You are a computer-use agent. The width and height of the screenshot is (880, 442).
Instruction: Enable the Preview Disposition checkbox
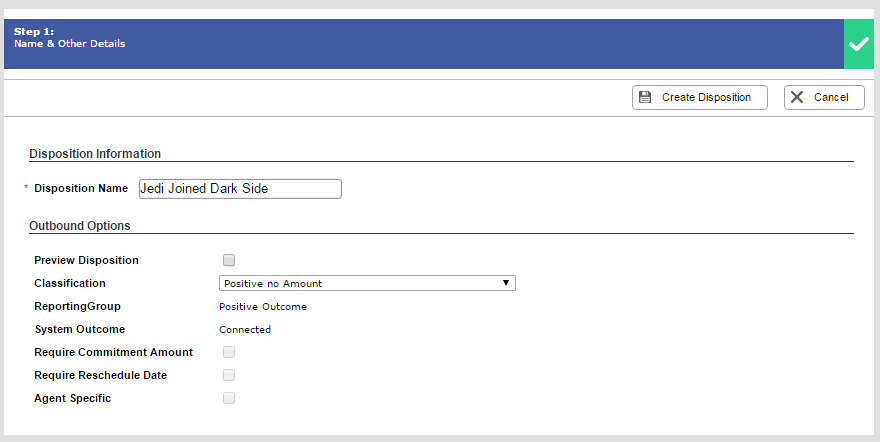tap(229, 260)
